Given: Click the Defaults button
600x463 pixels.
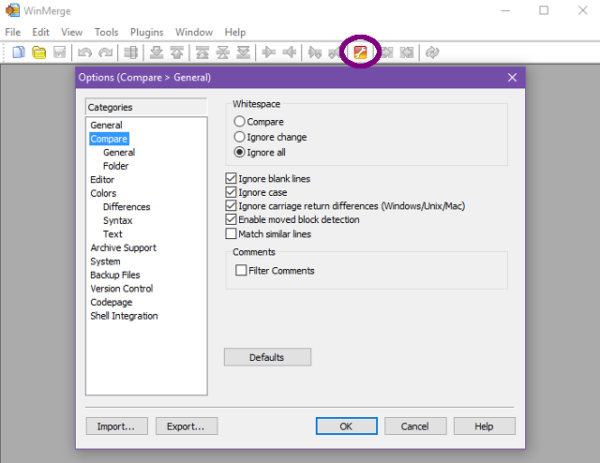Looking at the screenshot, I should click(267, 357).
